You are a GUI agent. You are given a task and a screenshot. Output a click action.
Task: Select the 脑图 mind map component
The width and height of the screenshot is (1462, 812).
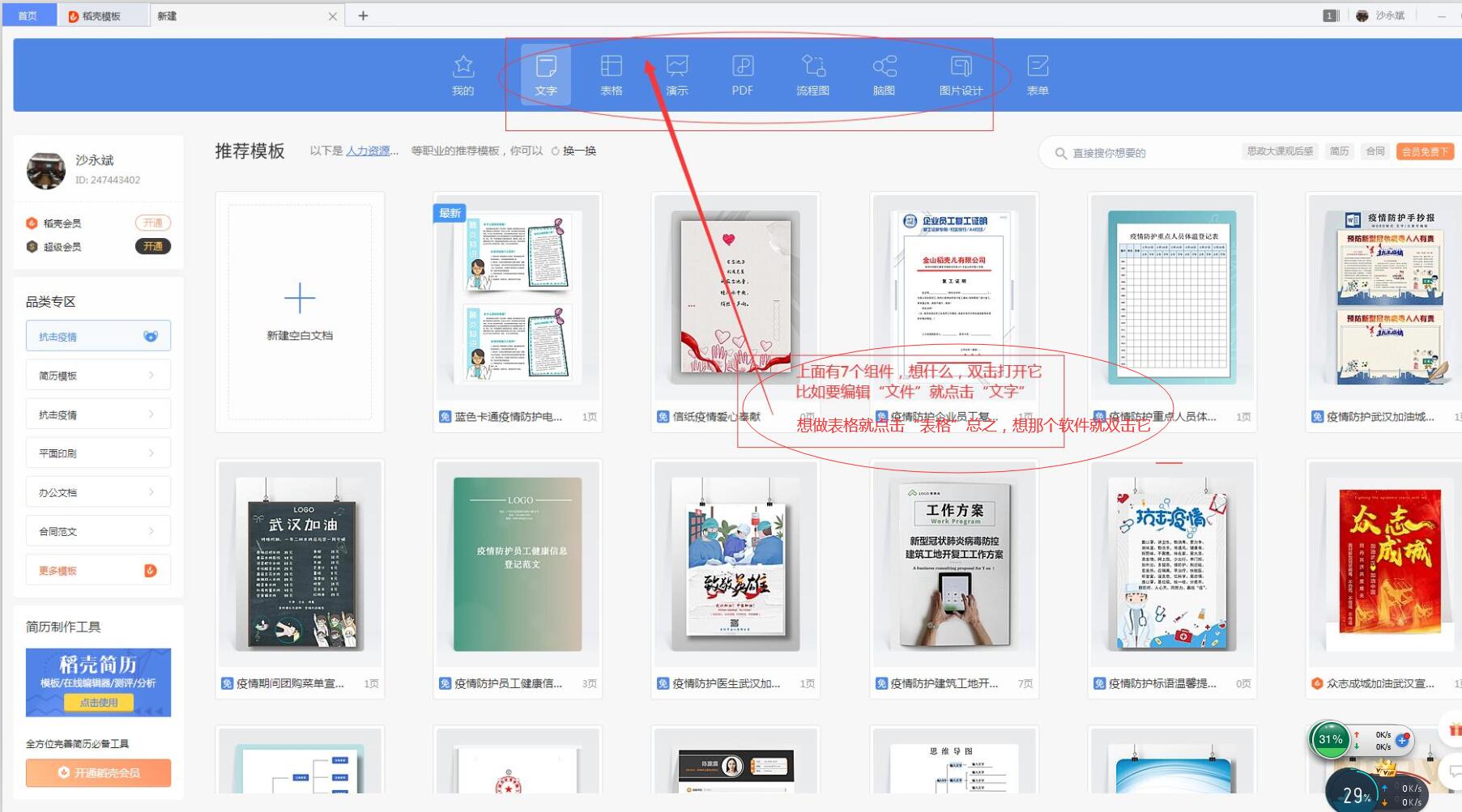click(884, 74)
